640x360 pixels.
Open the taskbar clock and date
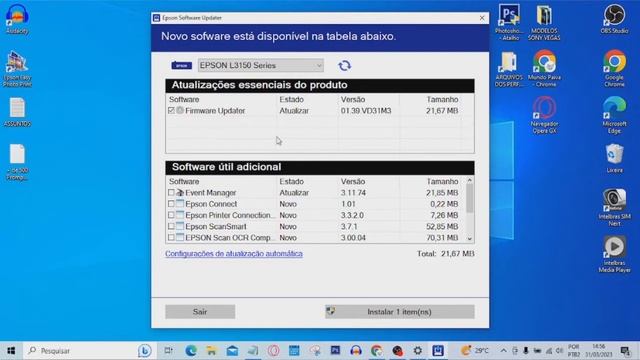(598, 351)
